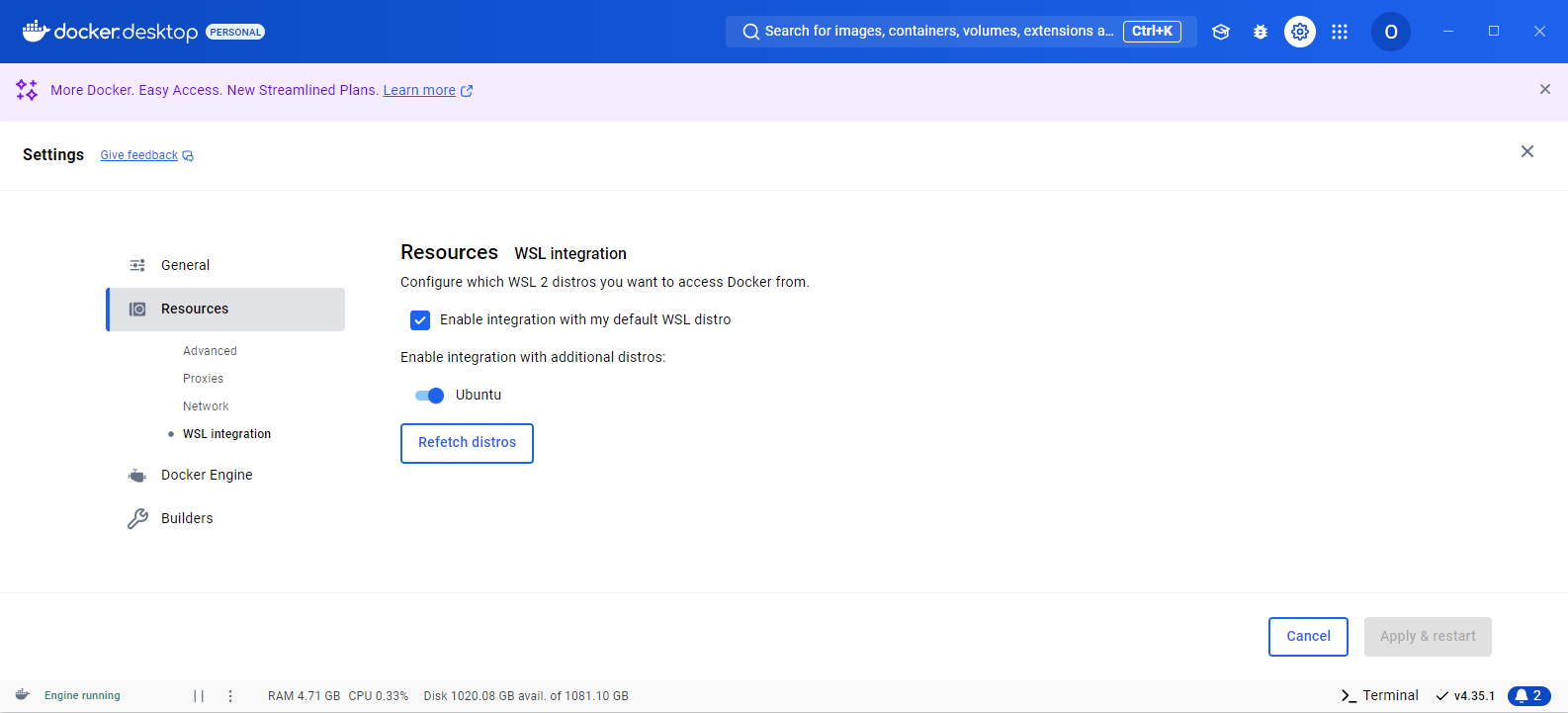
Task: Open the Builders settings section
Action: 226,518
